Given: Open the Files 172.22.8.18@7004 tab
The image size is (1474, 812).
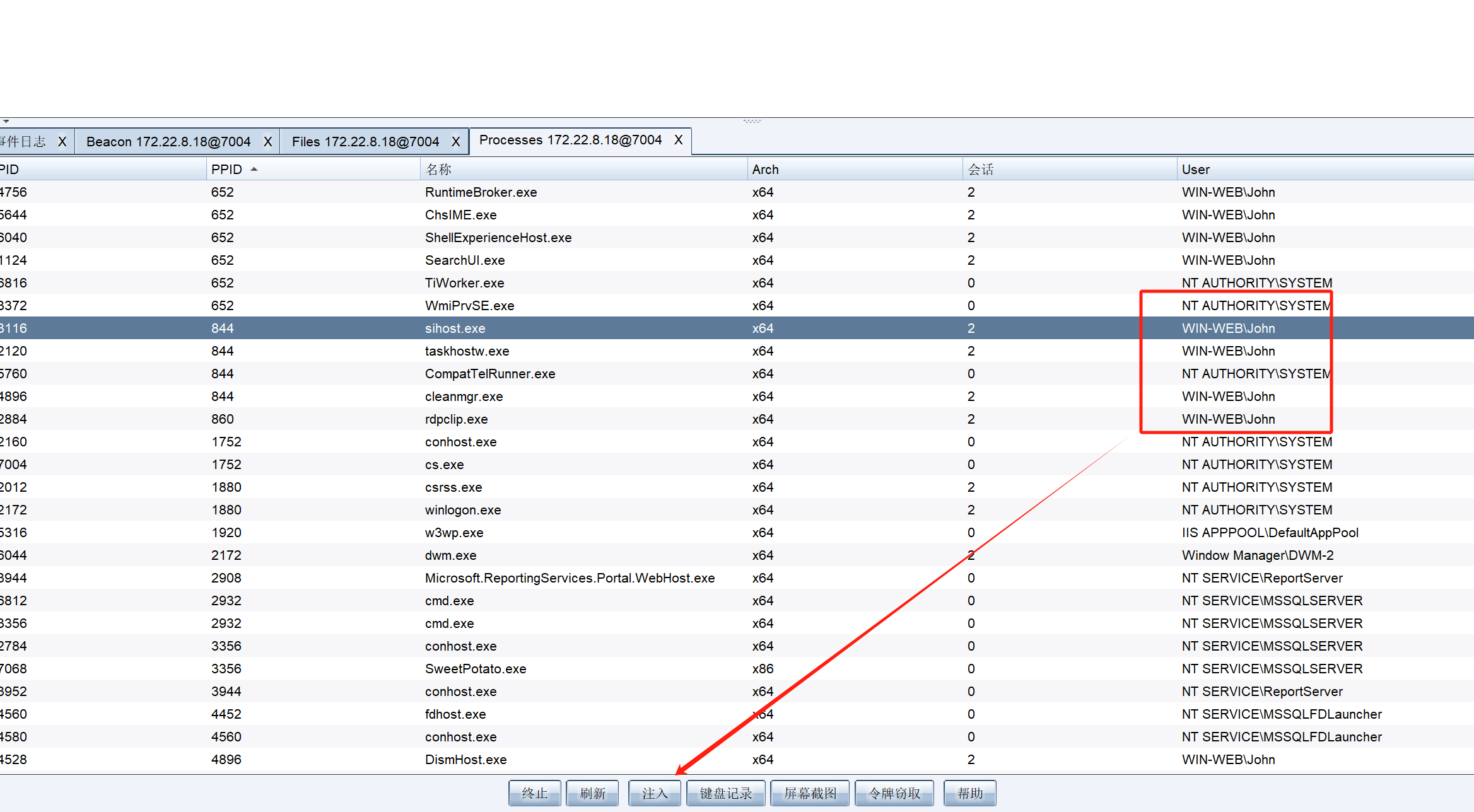Looking at the screenshot, I should coord(365,142).
